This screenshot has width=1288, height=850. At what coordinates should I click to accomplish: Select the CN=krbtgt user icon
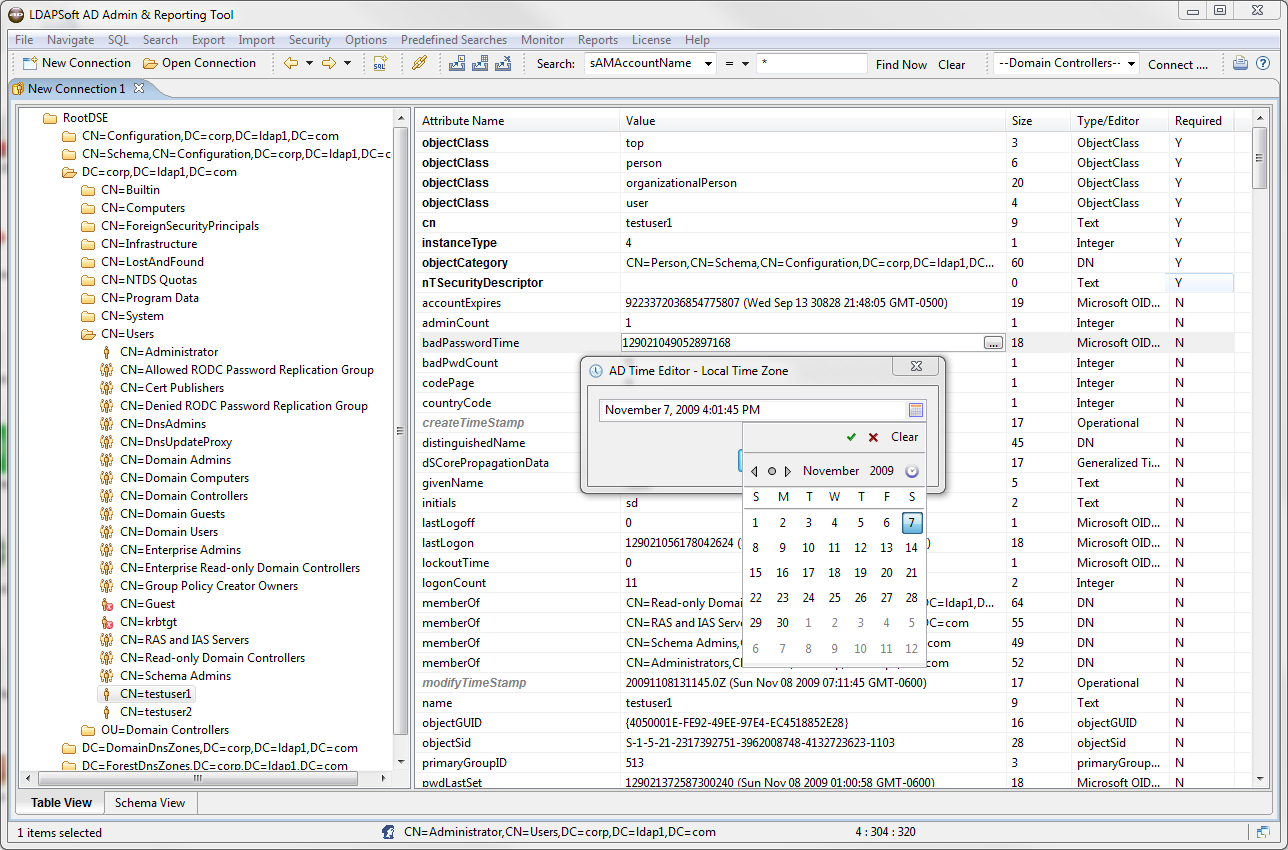107,622
